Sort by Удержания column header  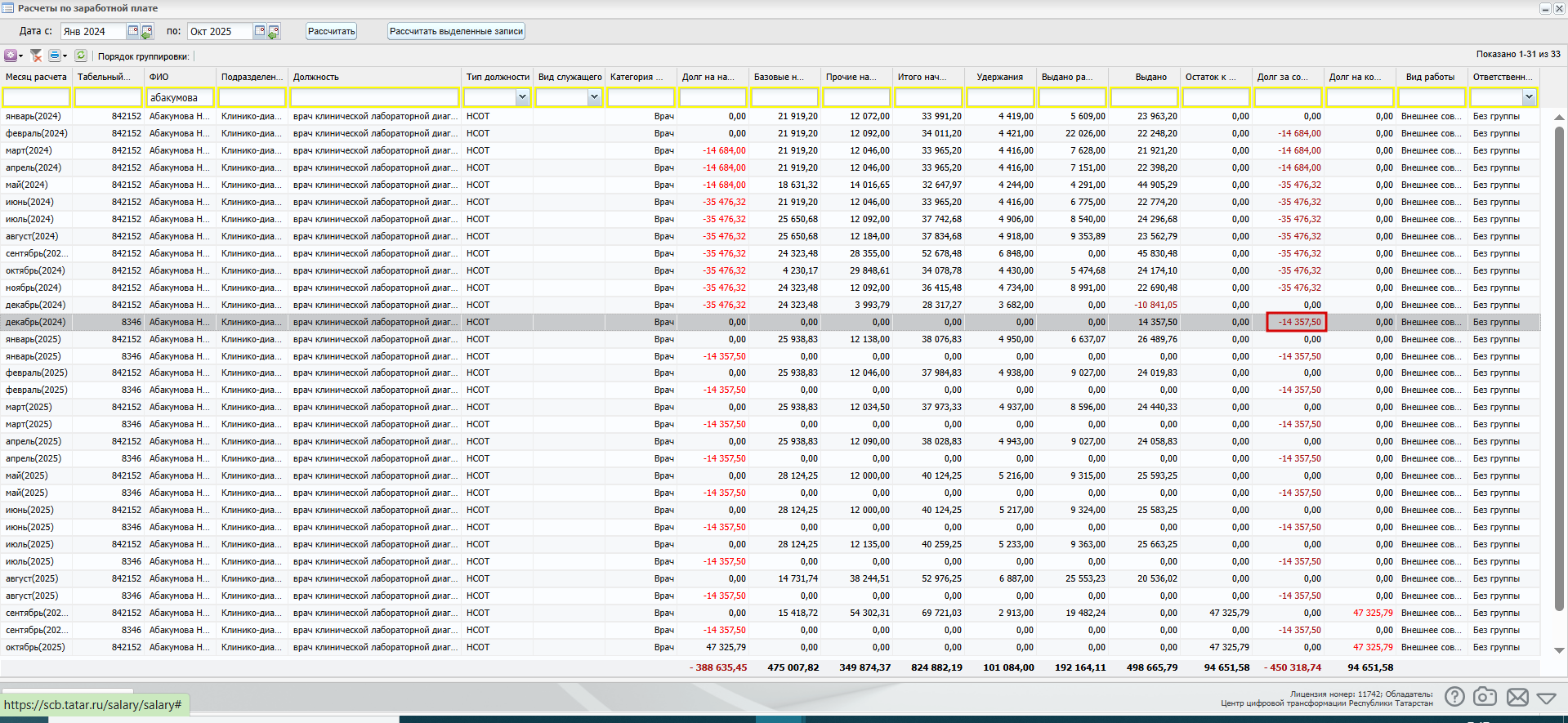(1000, 77)
